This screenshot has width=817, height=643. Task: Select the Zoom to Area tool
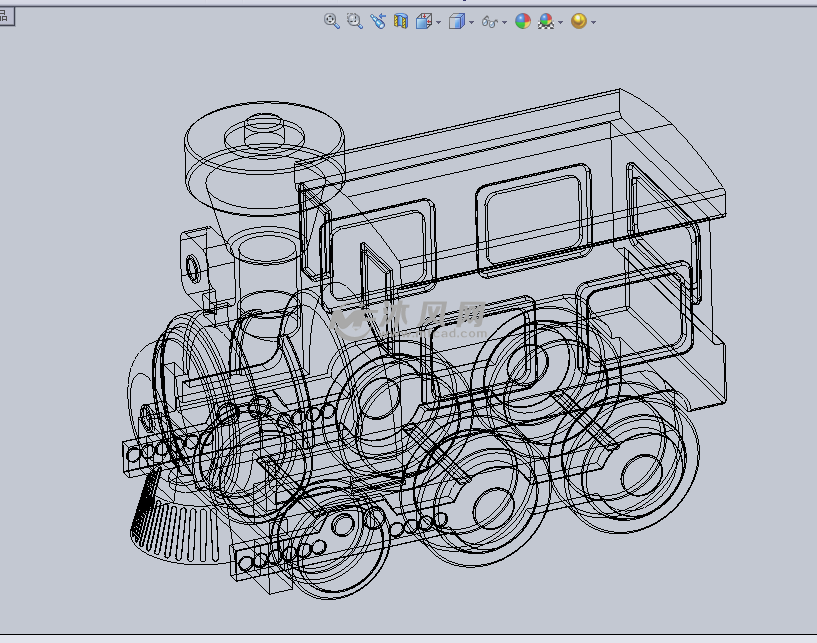(x=354, y=21)
